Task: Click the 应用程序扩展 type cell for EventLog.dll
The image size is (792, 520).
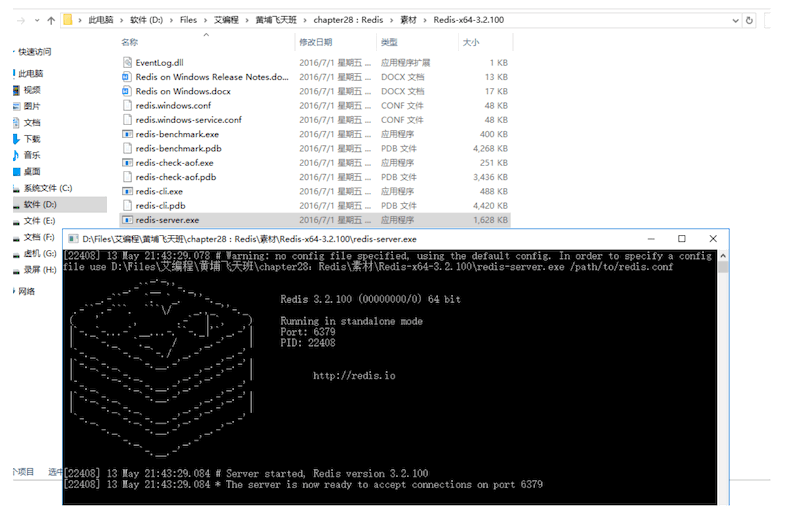Action: coord(406,63)
